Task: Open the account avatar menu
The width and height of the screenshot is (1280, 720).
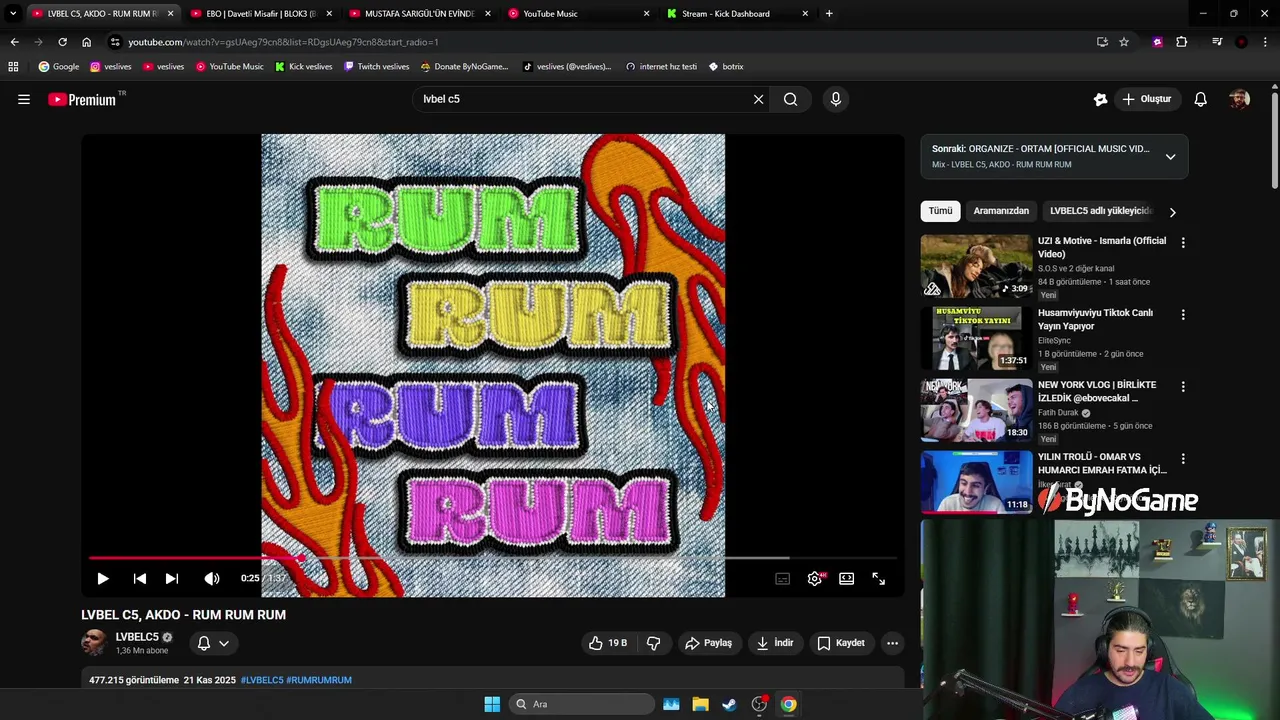Action: pyautogui.click(x=1239, y=99)
